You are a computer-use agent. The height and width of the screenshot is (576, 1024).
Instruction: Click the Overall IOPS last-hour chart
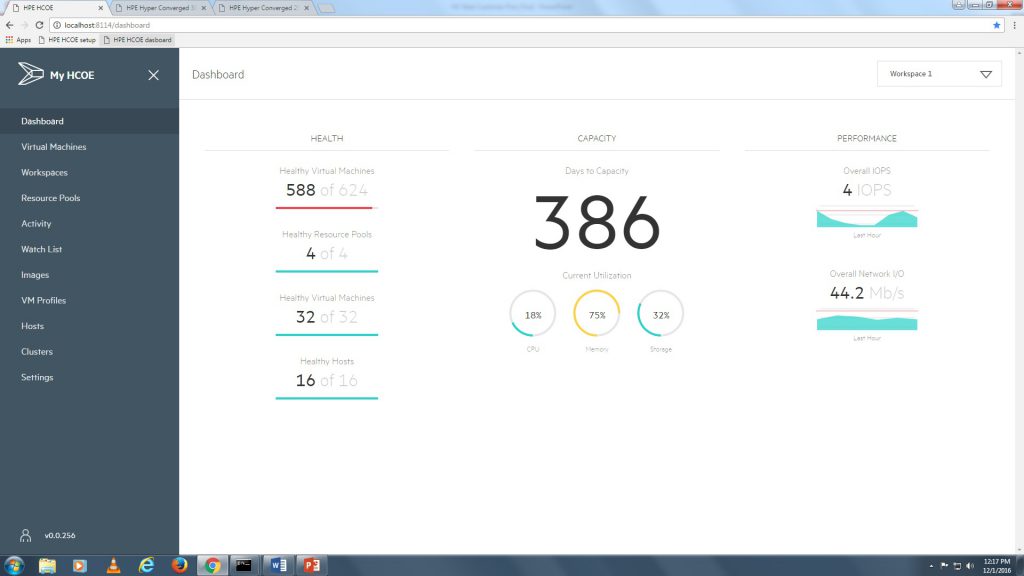coord(867,219)
